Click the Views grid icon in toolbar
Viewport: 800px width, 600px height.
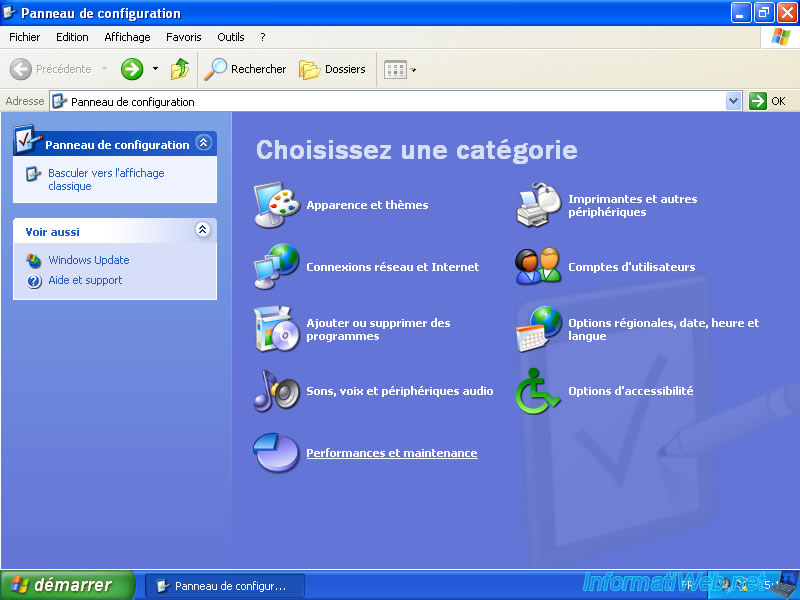[x=395, y=69]
